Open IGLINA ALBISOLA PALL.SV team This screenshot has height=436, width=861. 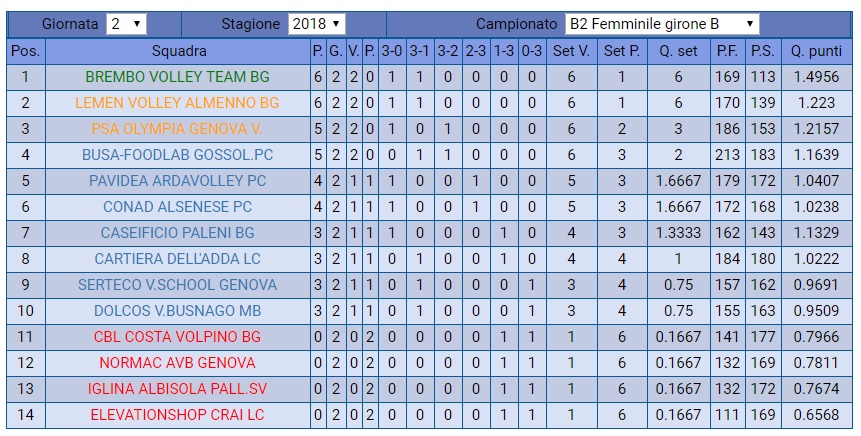tap(177, 388)
